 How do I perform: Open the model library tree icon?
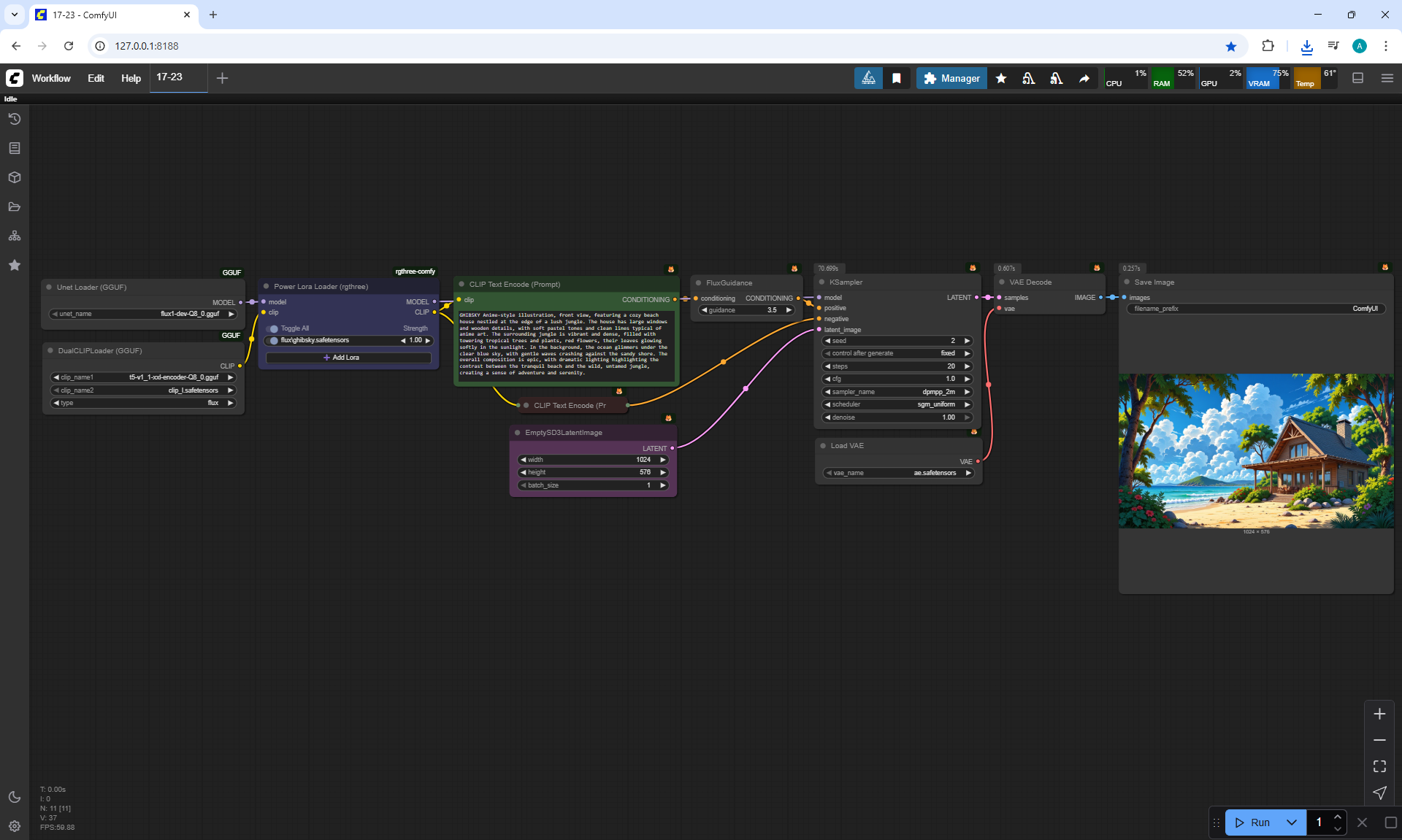click(x=15, y=236)
